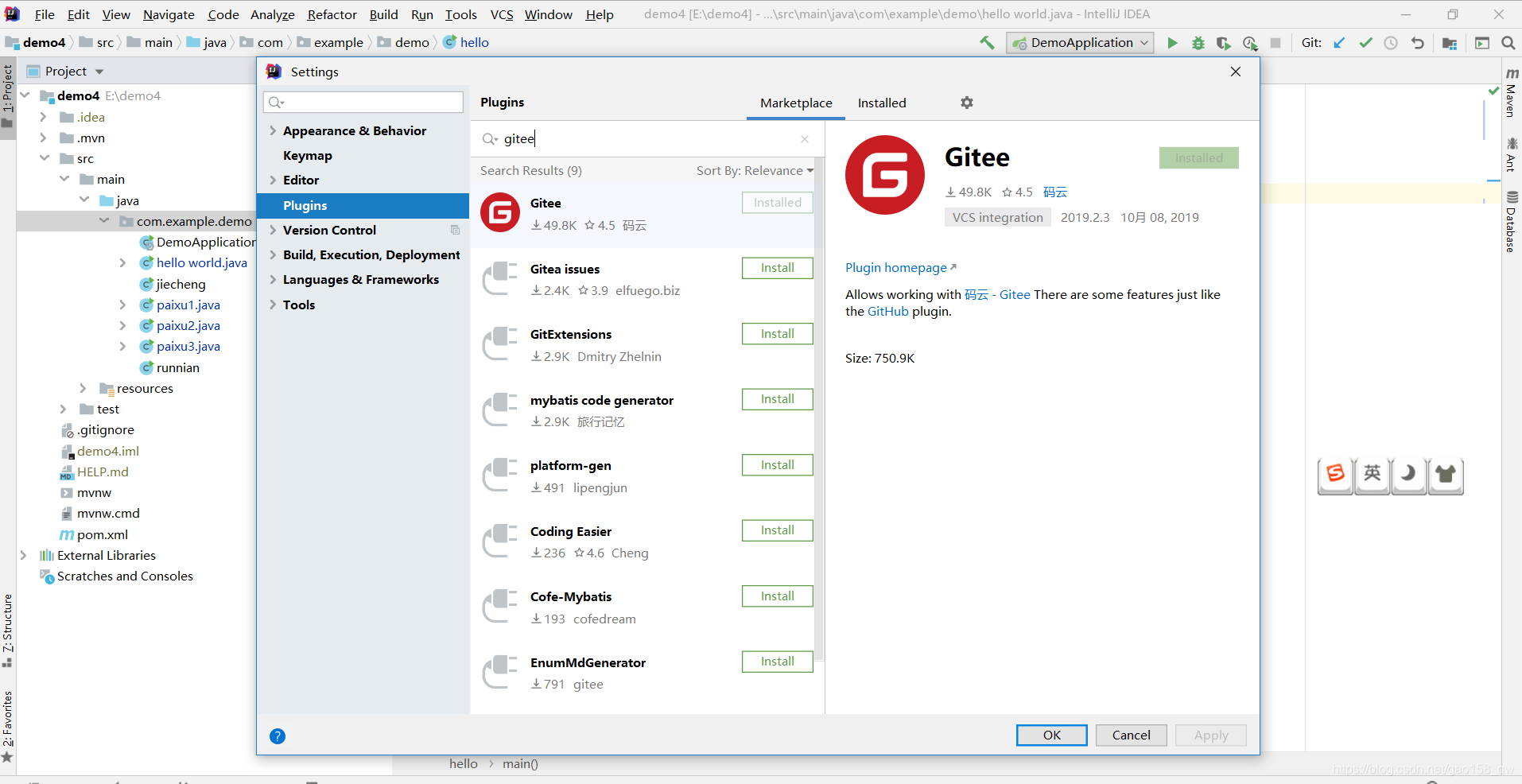Open the DemoApplication run configuration dropdown
The image size is (1522, 784).
tap(1080, 43)
